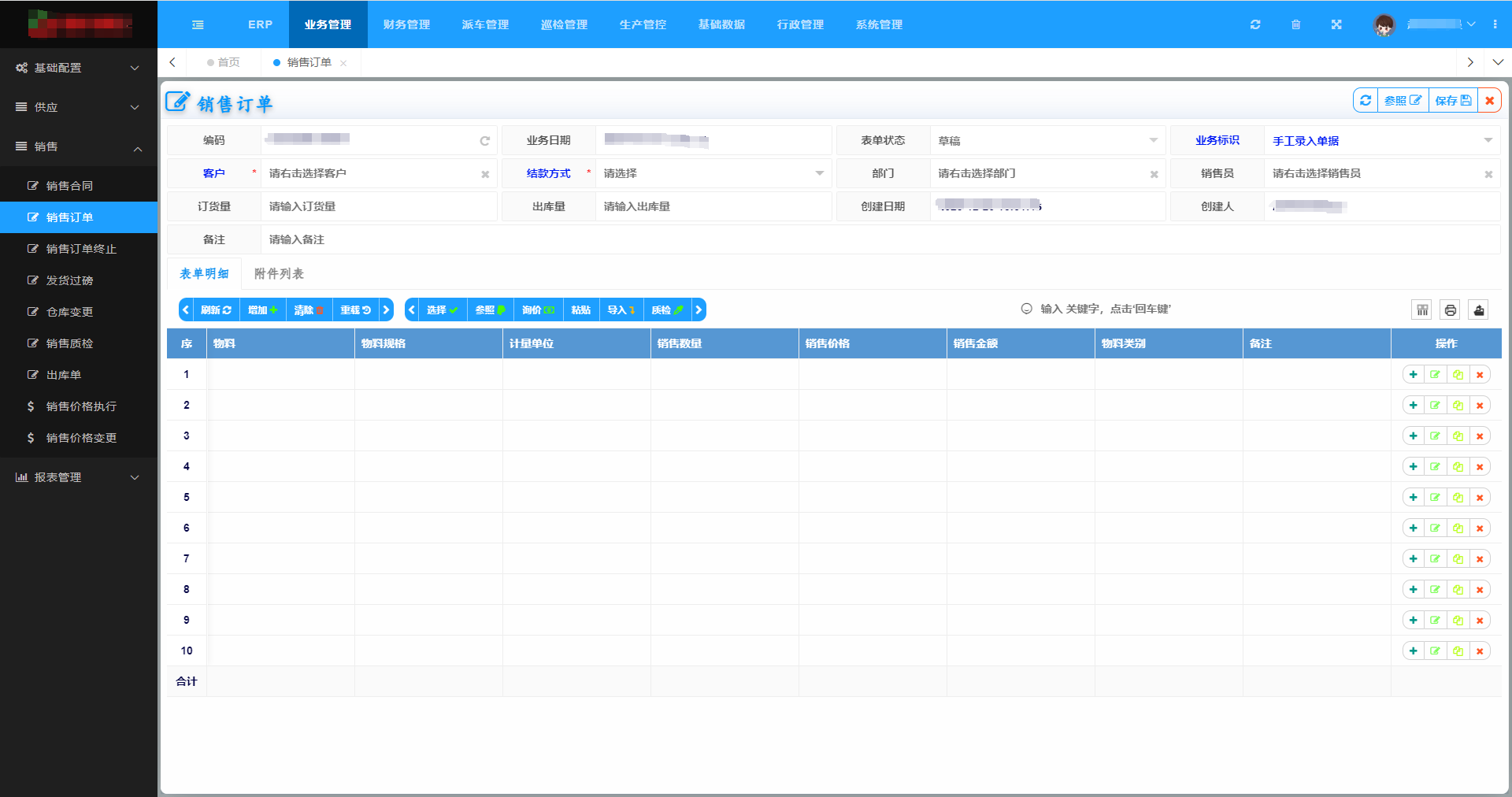Viewport: 1512px width, 797px height.
Task: Click the green plus icon in row 1
Action: [1414, 375]
